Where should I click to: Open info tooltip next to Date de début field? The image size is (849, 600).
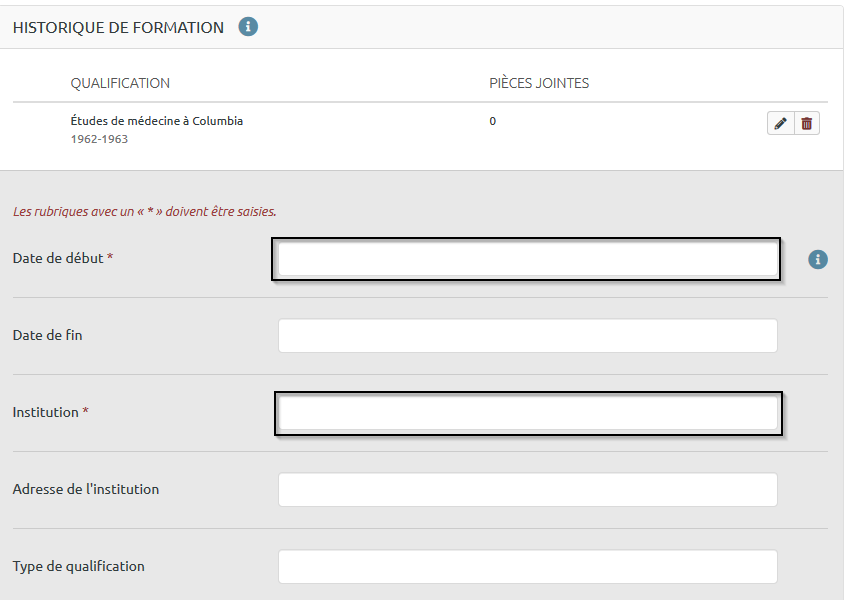[818, 260]
